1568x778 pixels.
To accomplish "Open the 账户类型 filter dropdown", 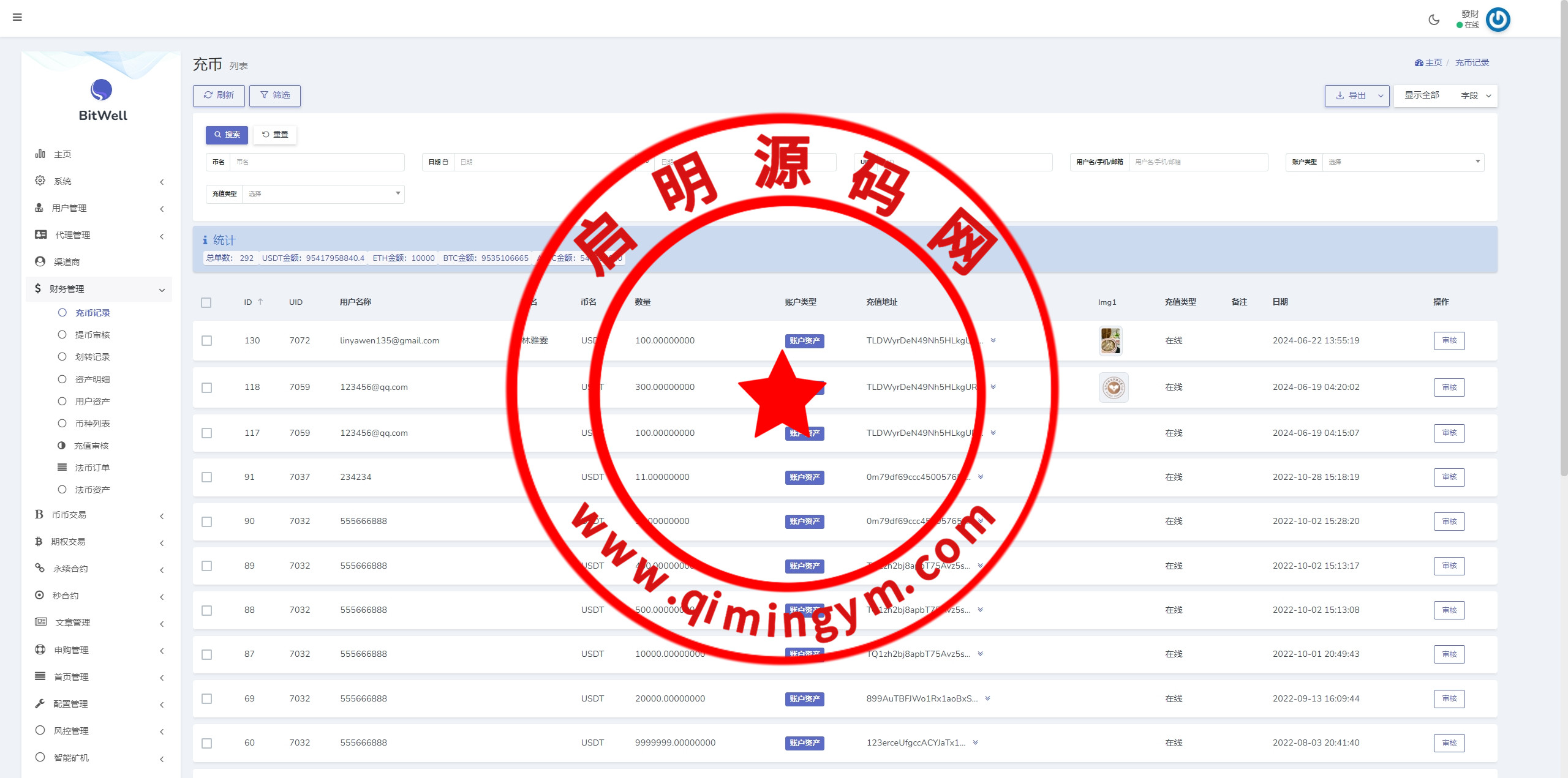I will [x=1403, y=162].
